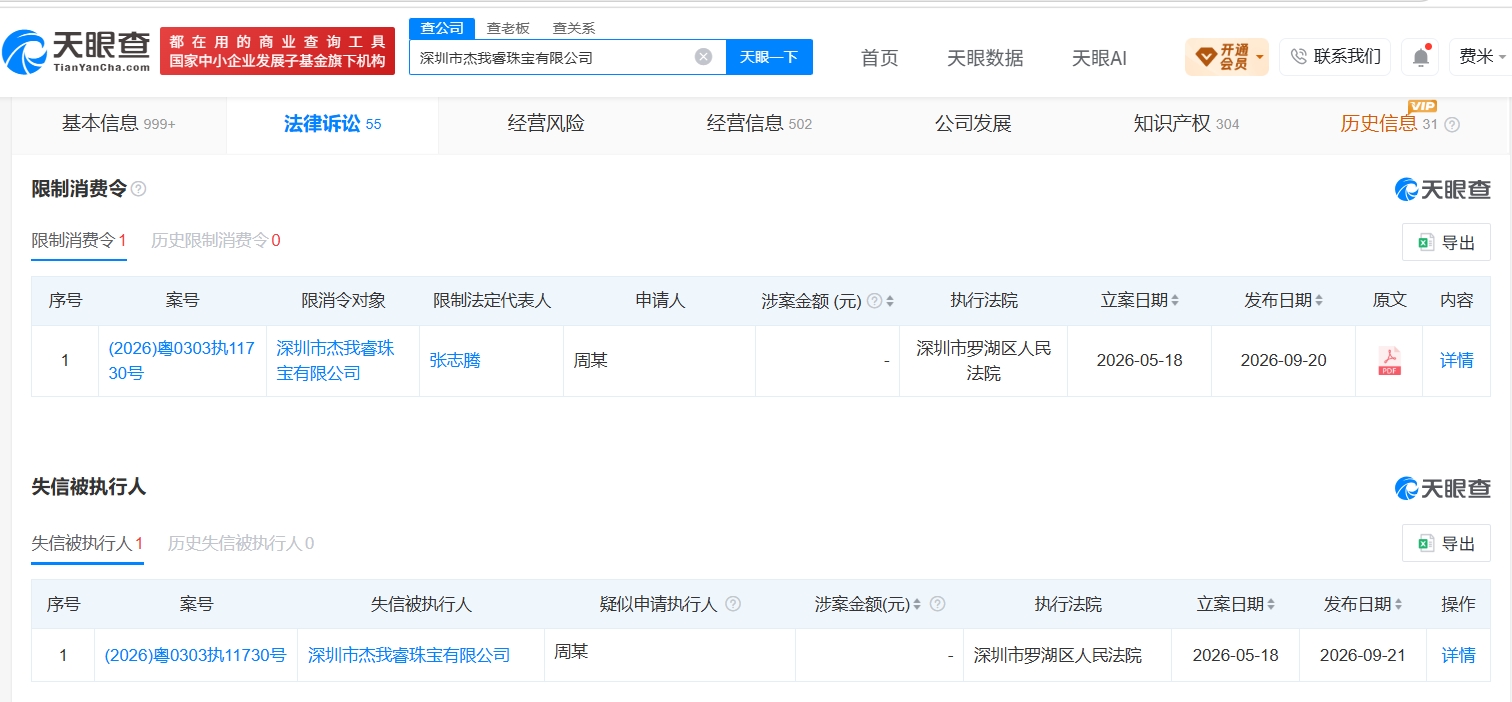Viewport: 1512px width, 702px height.
Task: View 详情 of the restriction order row
Action: 1457,360
